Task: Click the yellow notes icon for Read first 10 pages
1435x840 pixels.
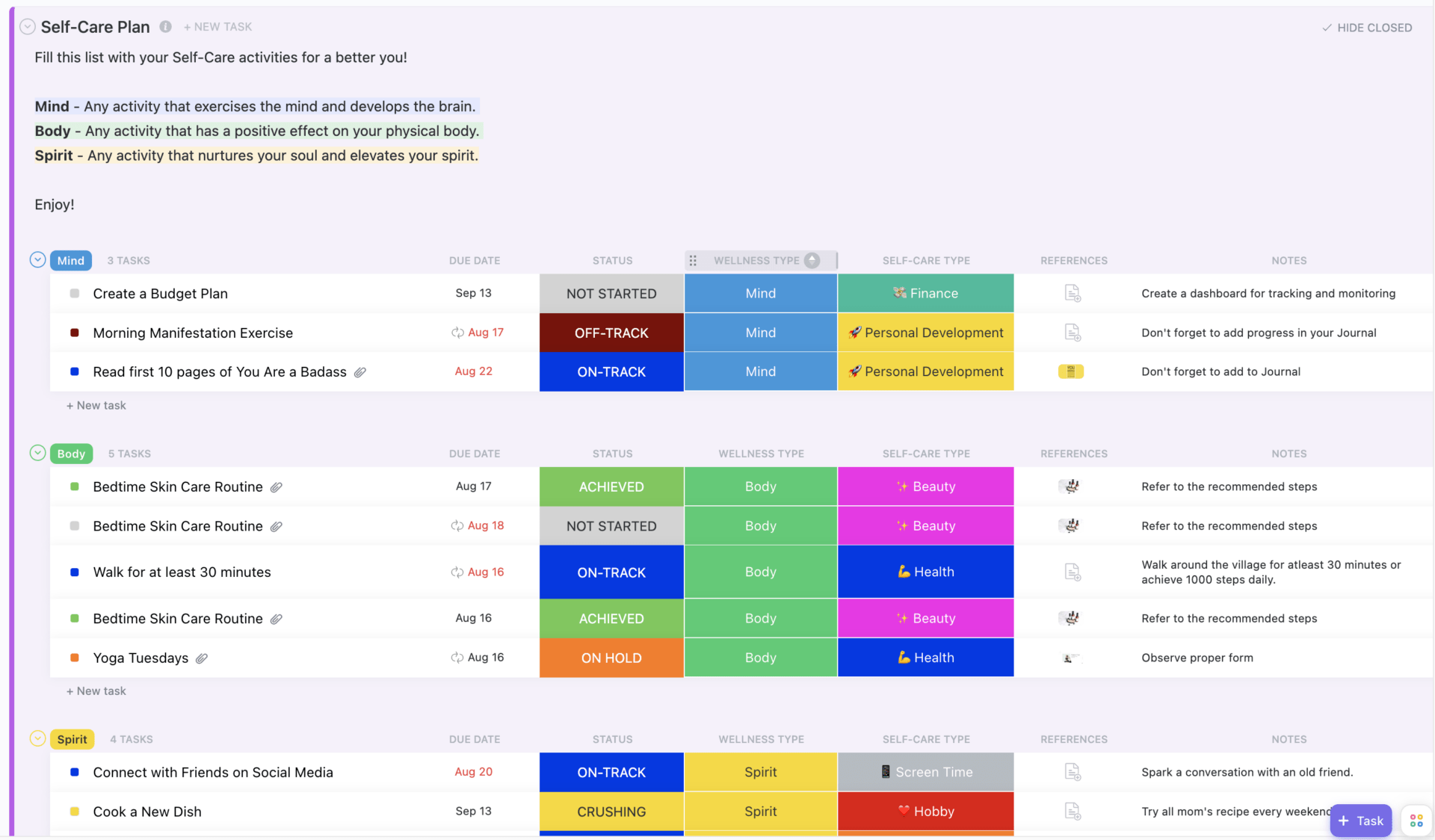Action: click(1070, 370)
